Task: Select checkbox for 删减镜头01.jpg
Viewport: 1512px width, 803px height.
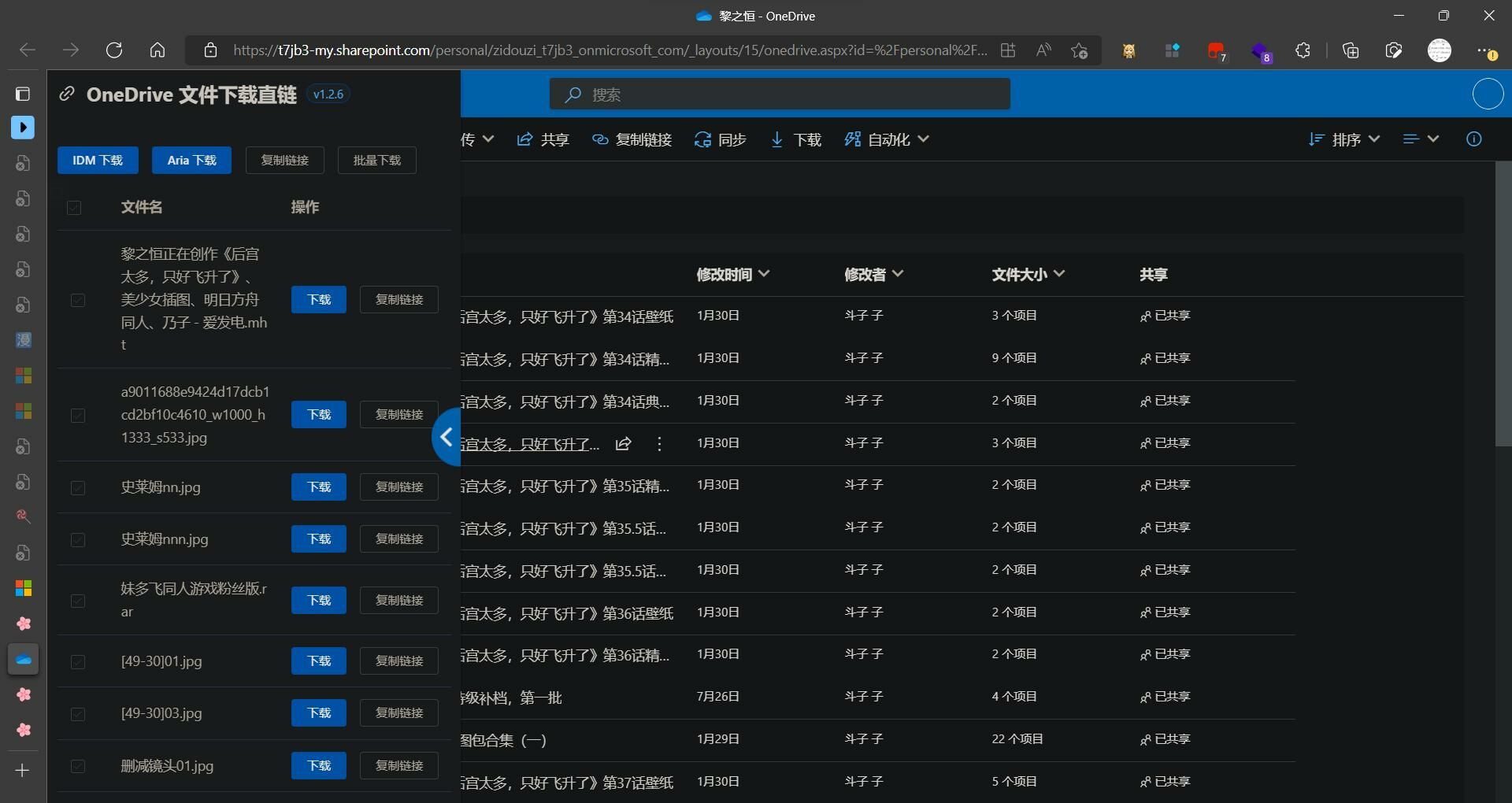Action: coord(78,767)
